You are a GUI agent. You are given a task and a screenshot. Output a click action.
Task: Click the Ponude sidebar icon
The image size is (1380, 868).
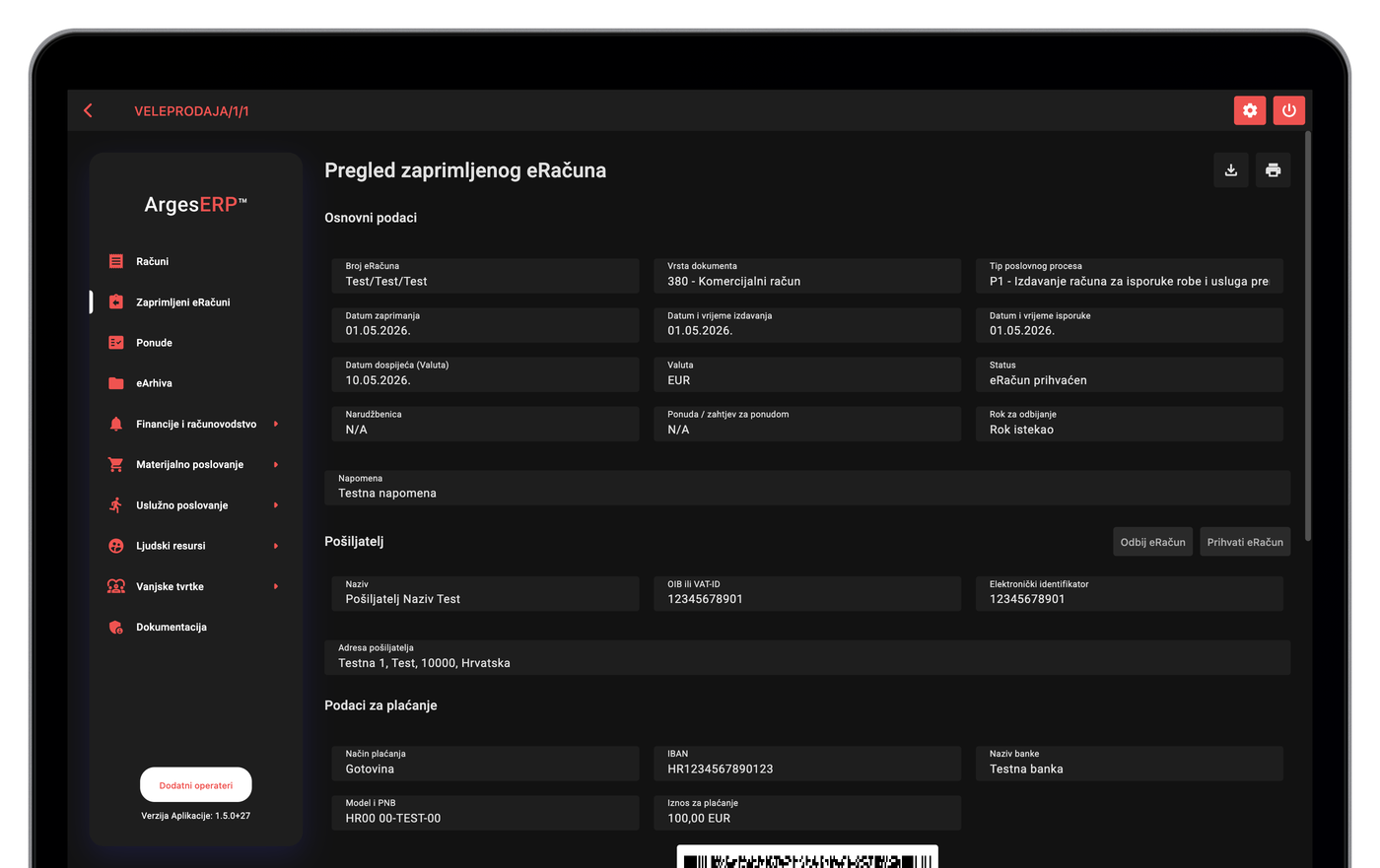click(x=116, y=343)
